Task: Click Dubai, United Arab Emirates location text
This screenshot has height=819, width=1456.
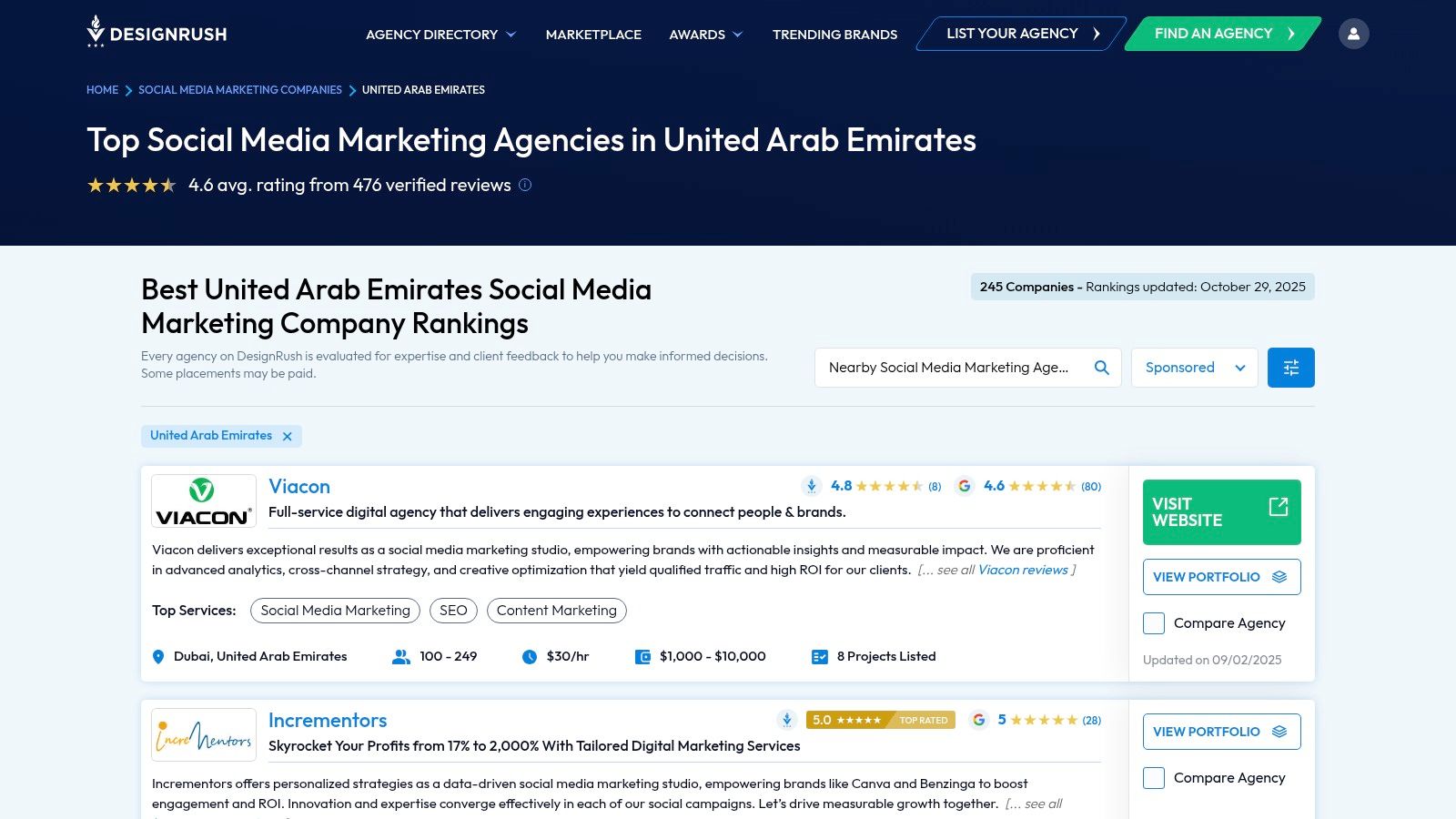Action: click(260, 656)
